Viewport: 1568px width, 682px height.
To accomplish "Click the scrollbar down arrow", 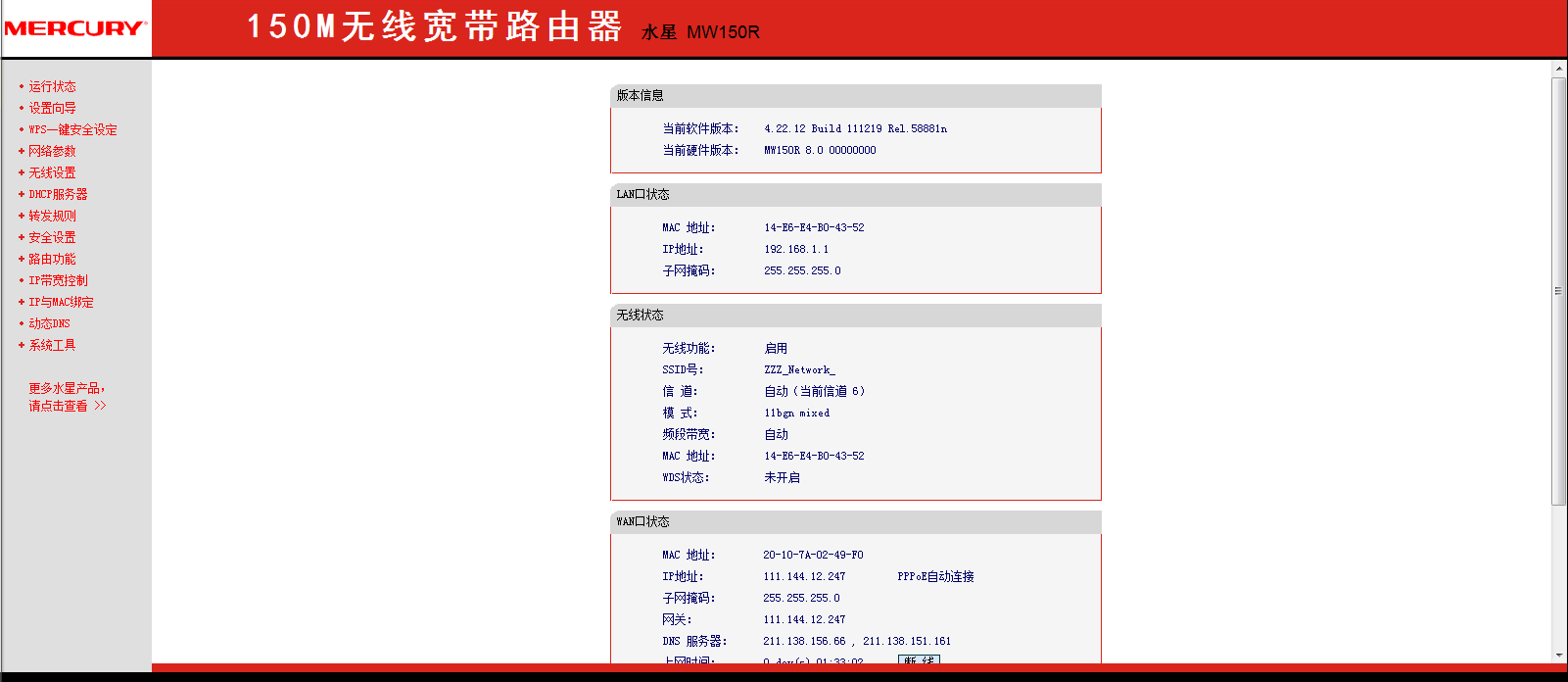I will [x=1559, y=655].
